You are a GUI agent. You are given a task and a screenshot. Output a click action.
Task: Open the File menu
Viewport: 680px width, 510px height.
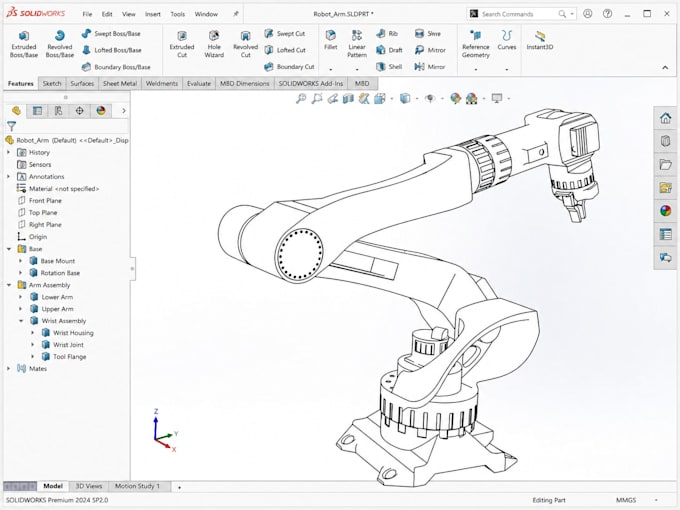[x=87, y=14]
